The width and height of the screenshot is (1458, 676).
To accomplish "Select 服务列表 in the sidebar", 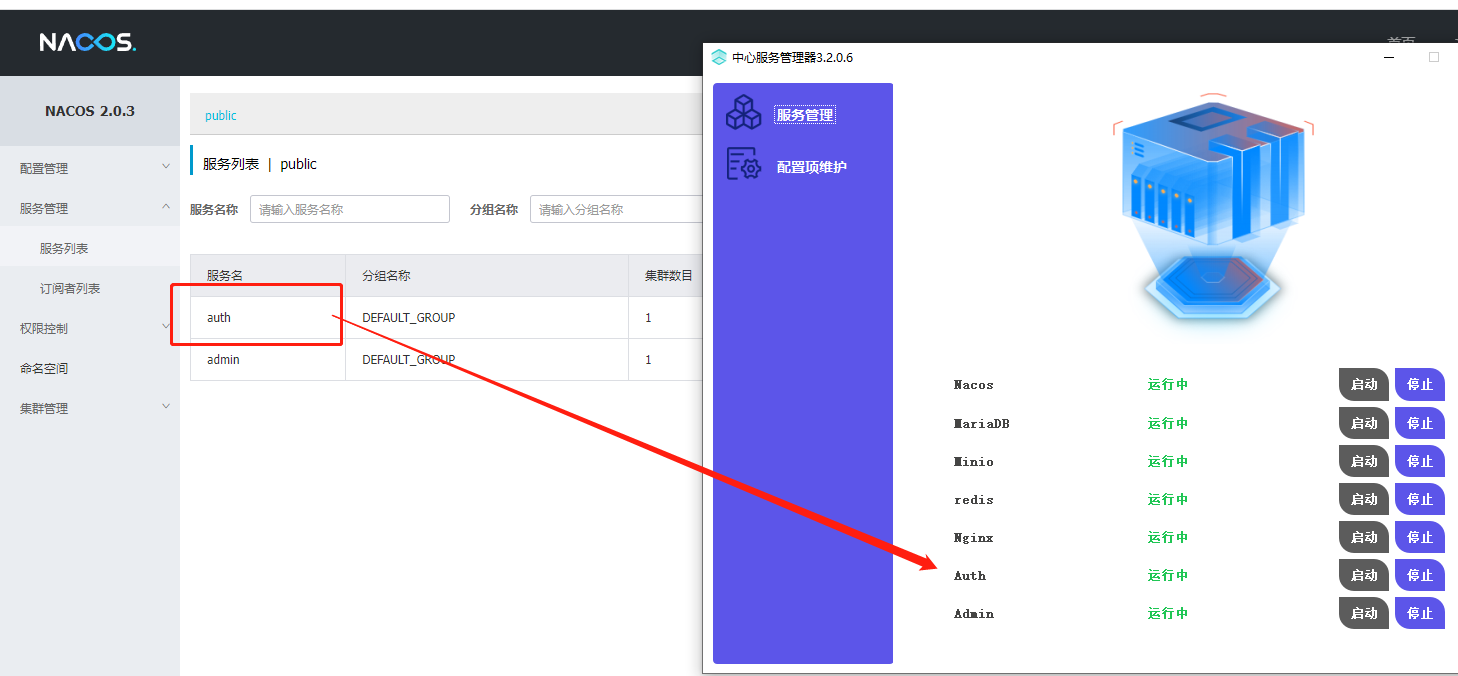I will tap(64, 248).
